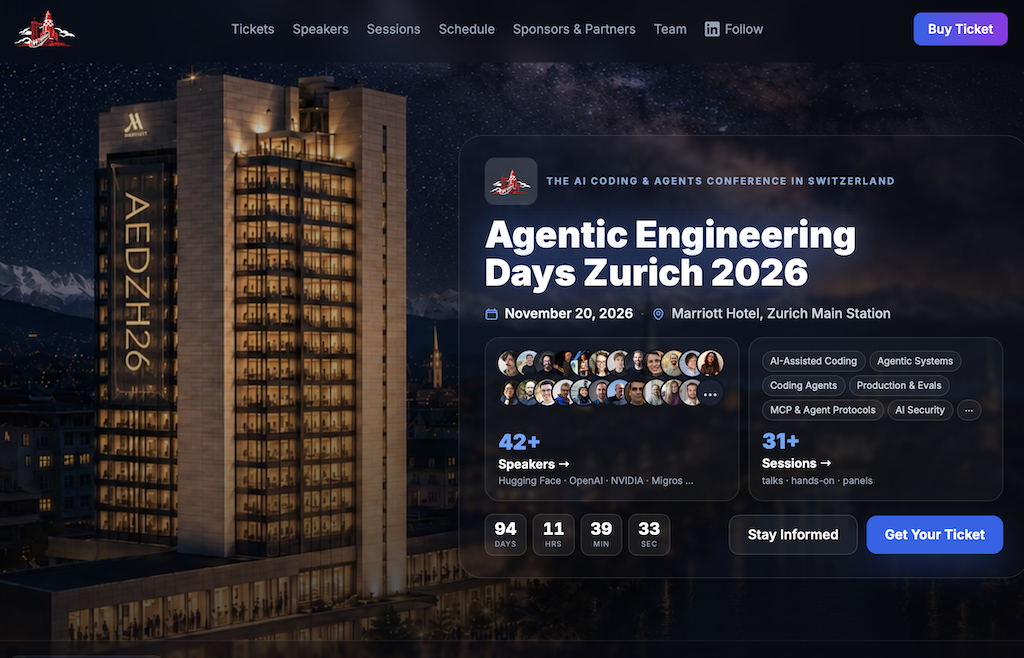Click the 31+ sessions count
The height and width of the screenshot is (658, 1024).
click(x=780, y=441)
